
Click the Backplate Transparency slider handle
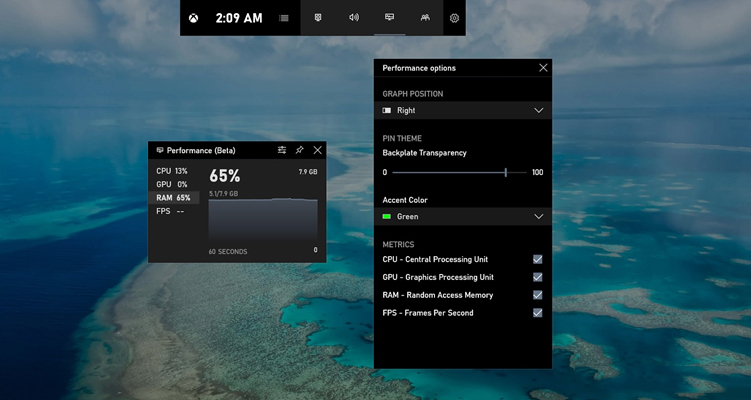click(x=506, y=172)
